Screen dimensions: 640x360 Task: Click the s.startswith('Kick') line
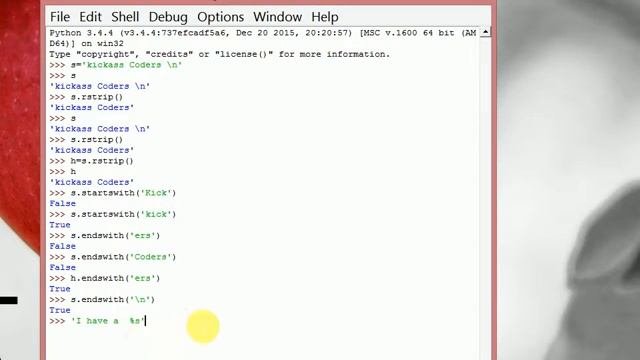[x=113, y=193]
